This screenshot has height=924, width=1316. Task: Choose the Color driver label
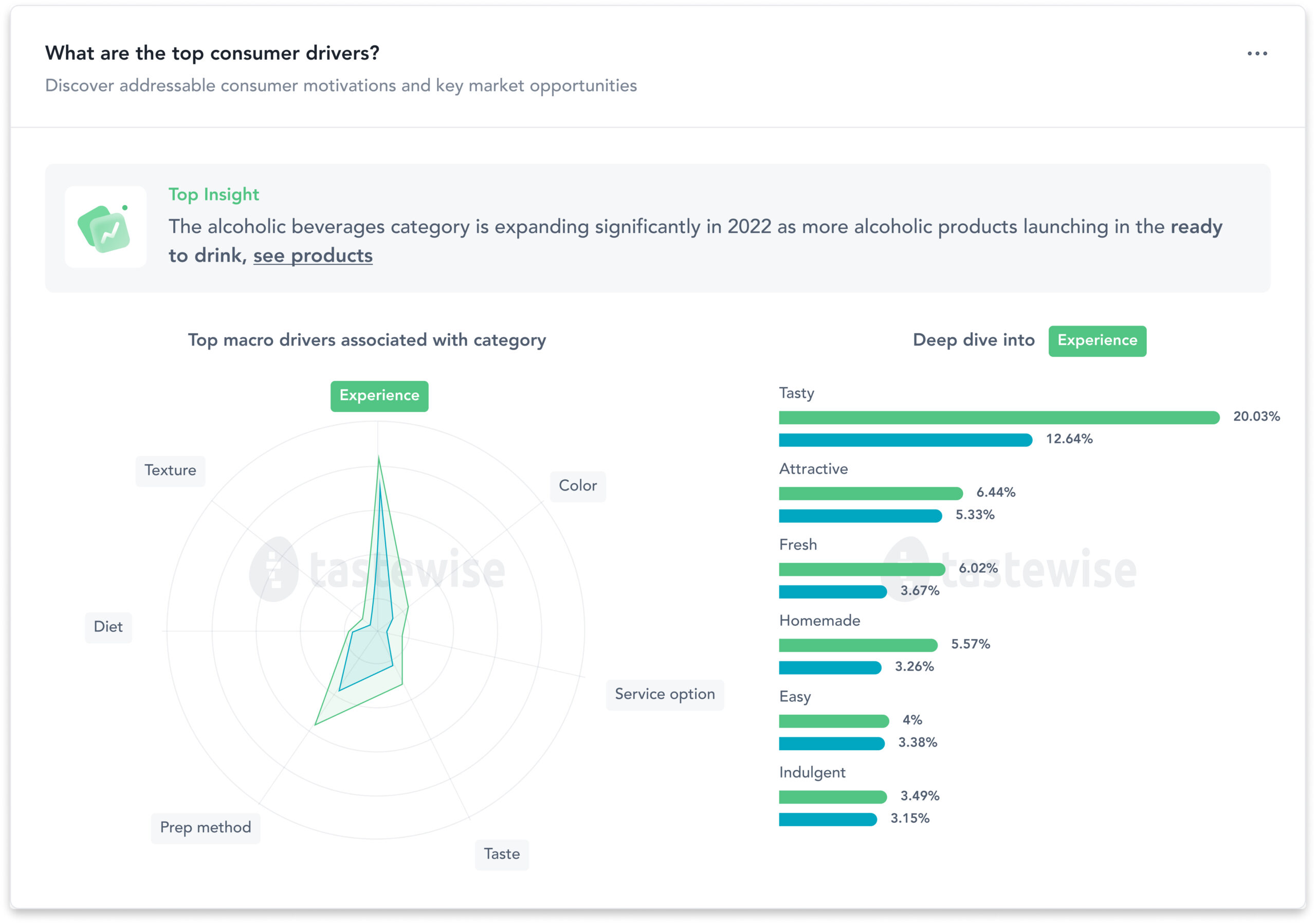tap(577, 486)
